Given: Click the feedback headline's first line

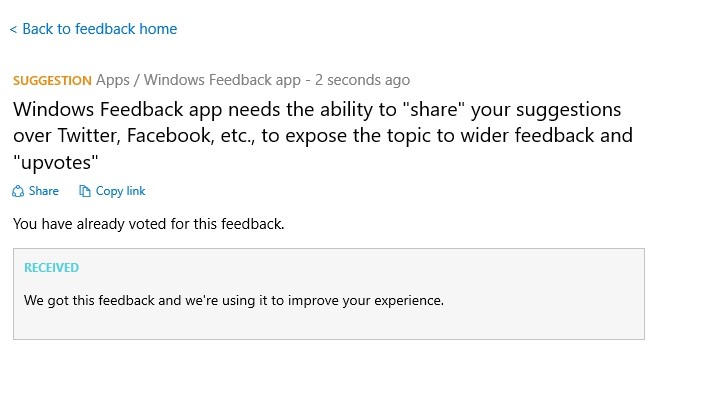Looking at the screenshot, I should click(x=317, y=108).
